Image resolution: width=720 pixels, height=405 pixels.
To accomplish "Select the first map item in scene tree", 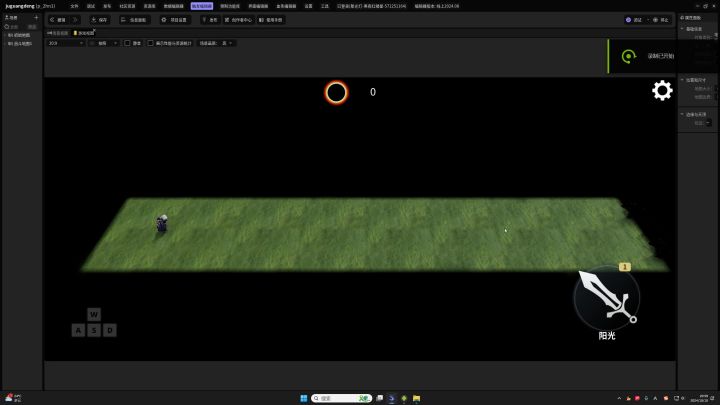I will [x=19, y=35].
